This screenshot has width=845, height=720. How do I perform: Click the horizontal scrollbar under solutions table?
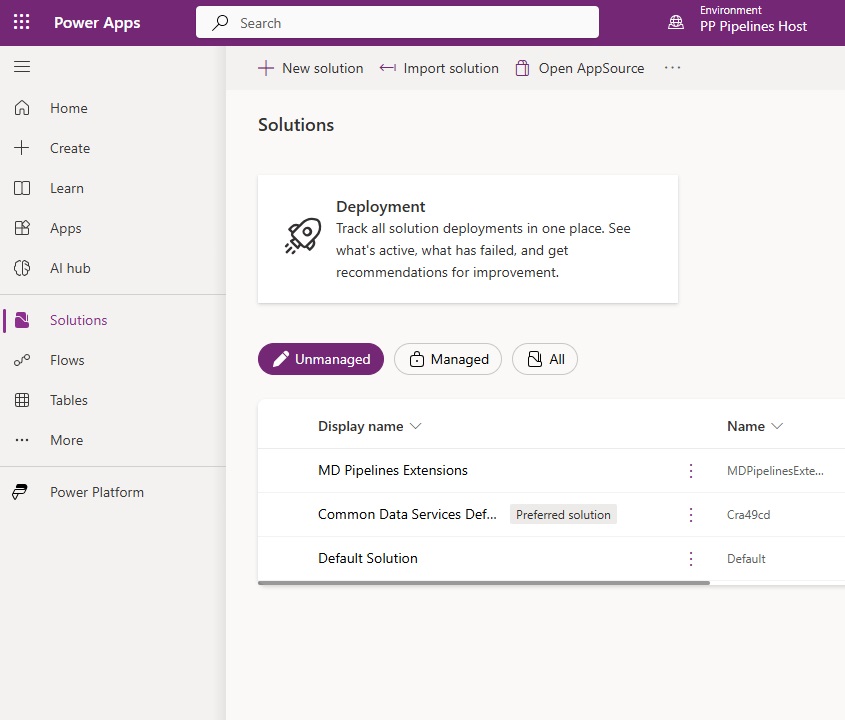click(484, 583)
